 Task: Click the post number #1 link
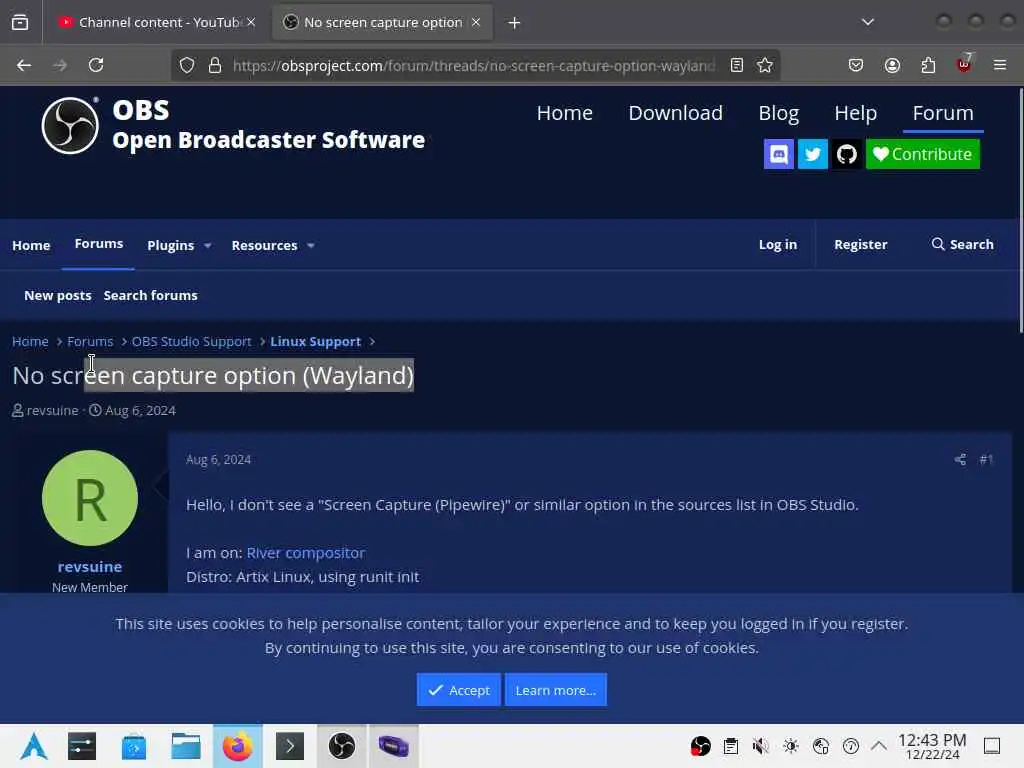click(986, 460)
